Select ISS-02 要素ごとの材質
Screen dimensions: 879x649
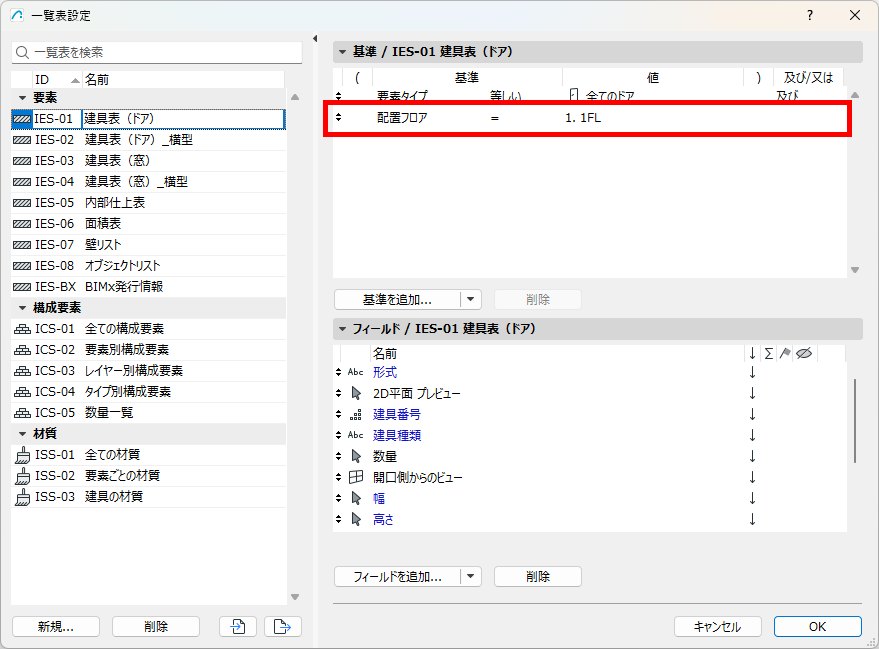click(149, 476)
